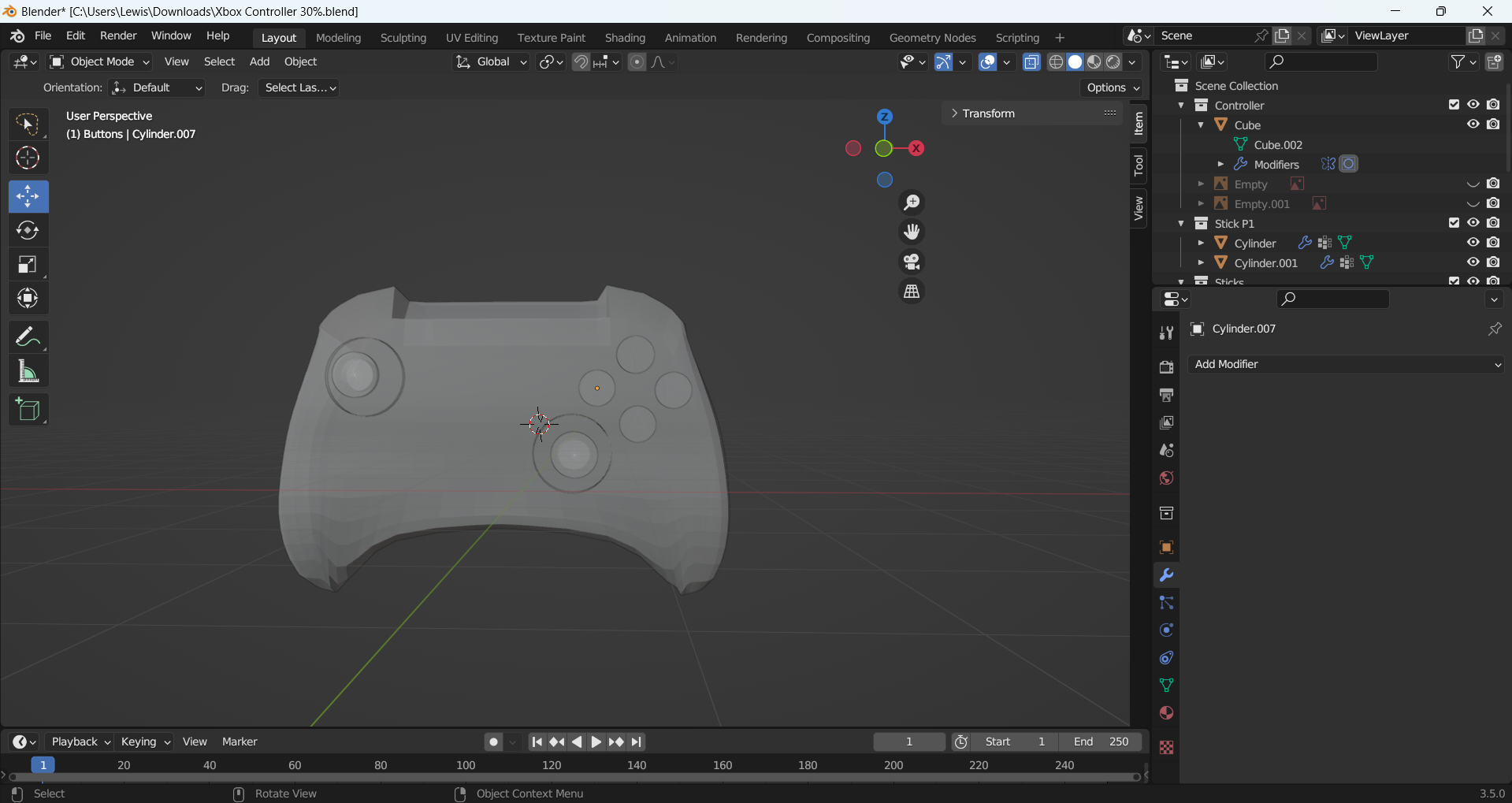Click the Toggle camera view icon
The height and width of the screenshot is (803, 1512).
point(912,262)
